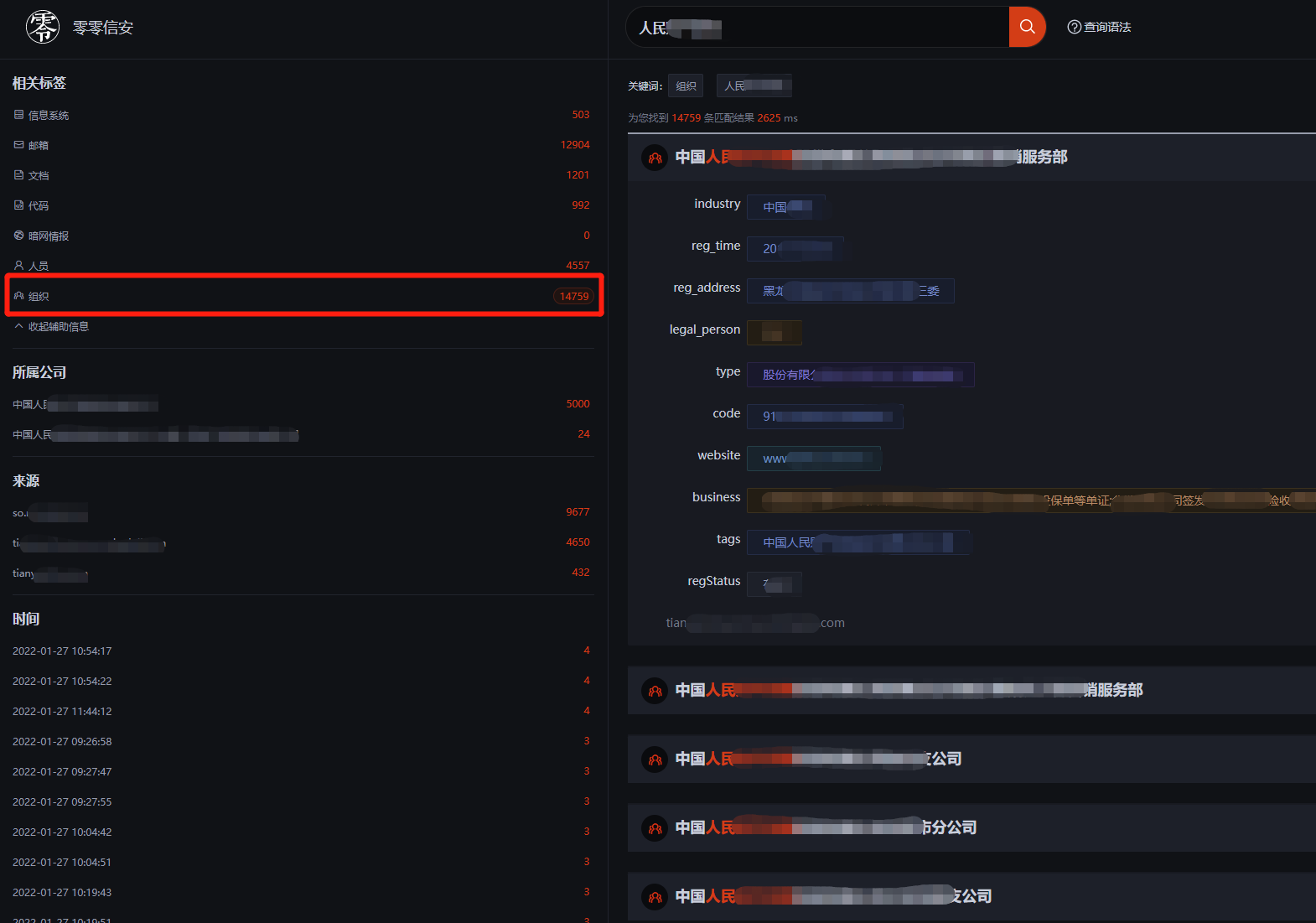The height and width of the screenshot is (923, 1316).
Task: Select the 信息系统 tag icon
Action: click(x=19, y=115)
